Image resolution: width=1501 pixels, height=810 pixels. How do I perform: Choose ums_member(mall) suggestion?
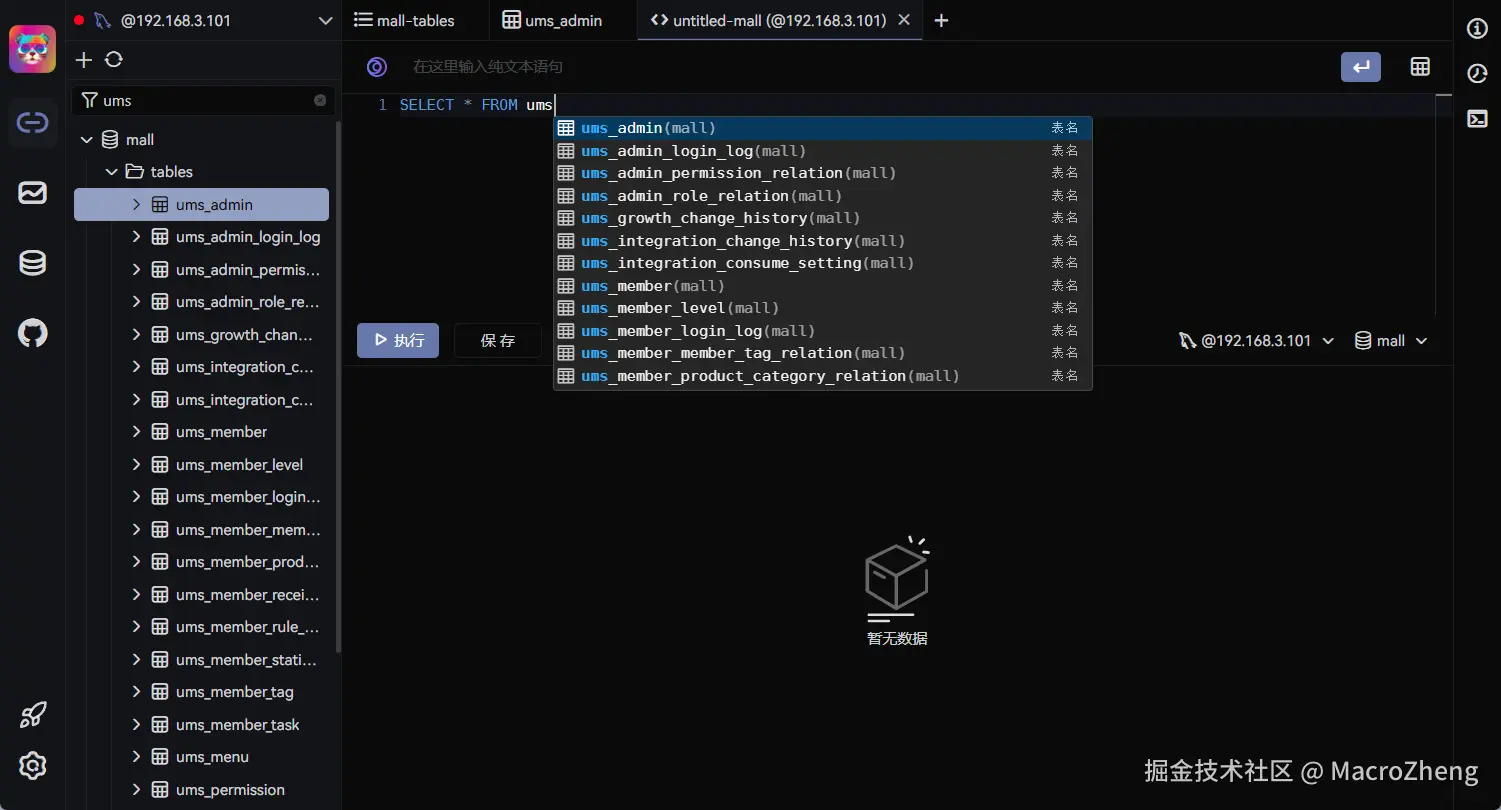[x=823, y=286]
